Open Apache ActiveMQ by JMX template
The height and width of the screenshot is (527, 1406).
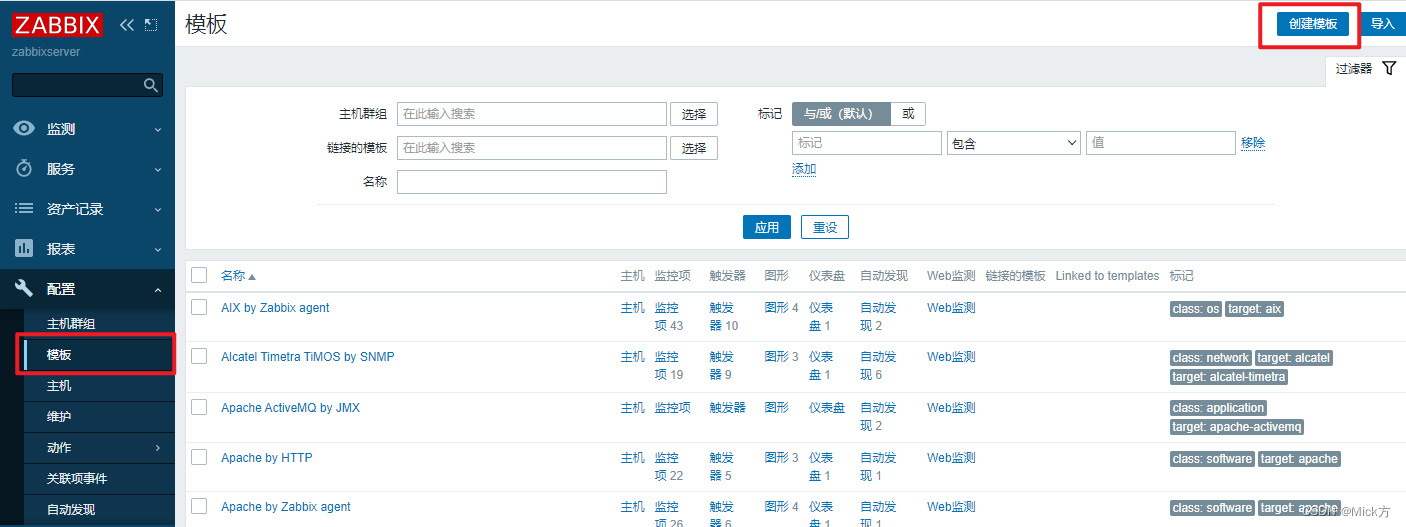(x=290, y=408)
